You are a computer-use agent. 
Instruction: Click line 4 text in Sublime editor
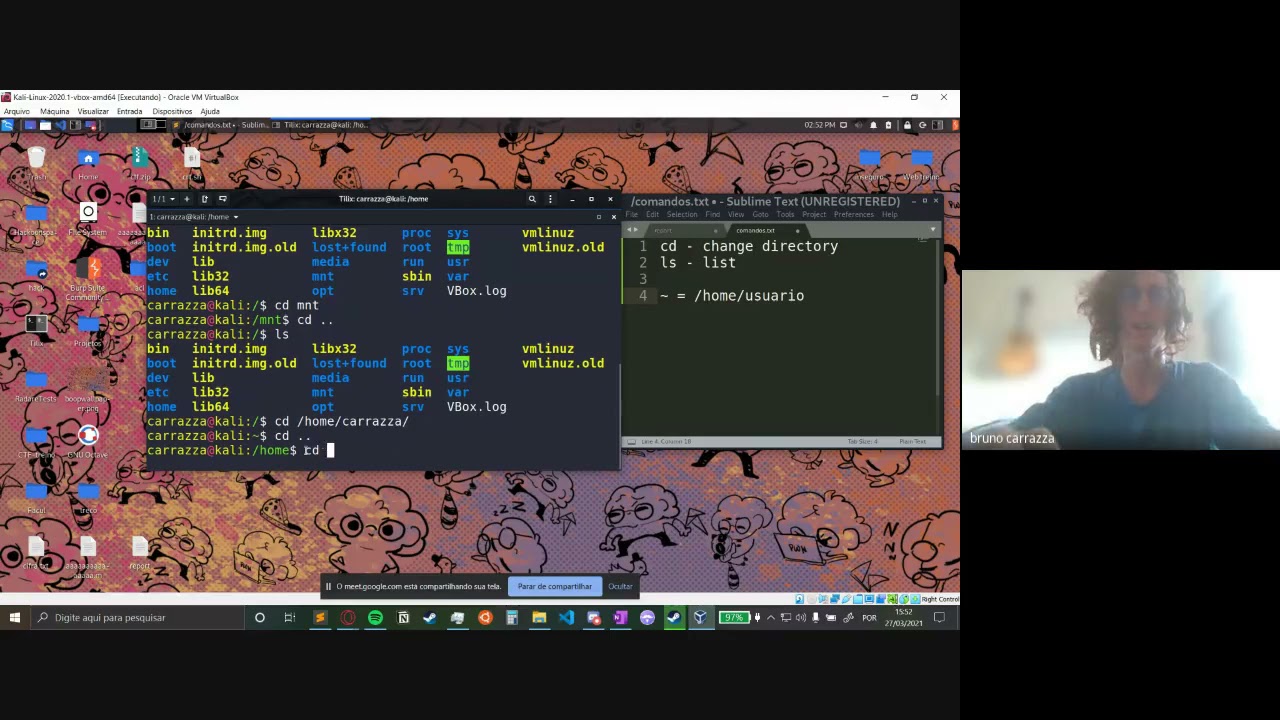731,296
